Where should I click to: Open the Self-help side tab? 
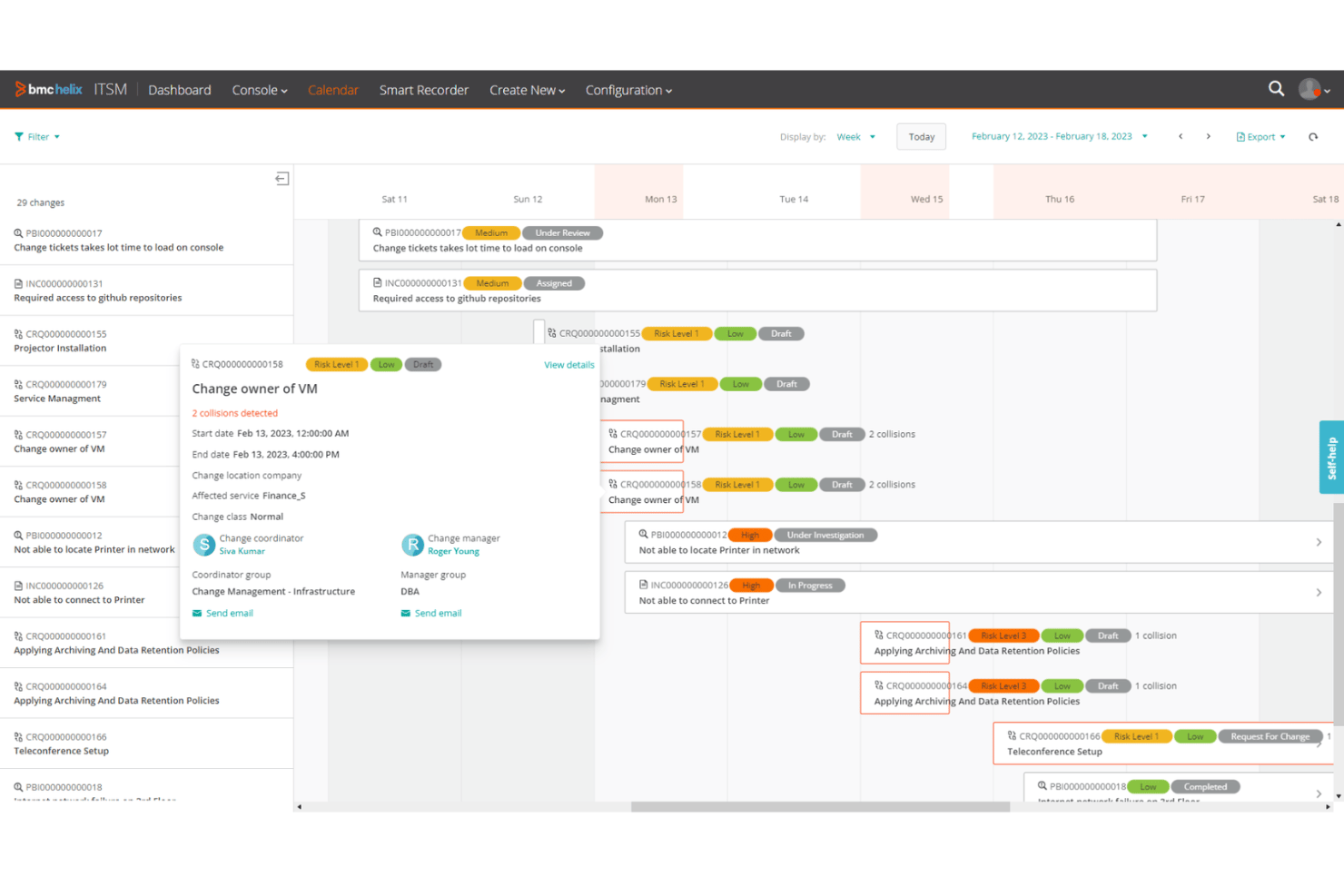coord(1331,458)
